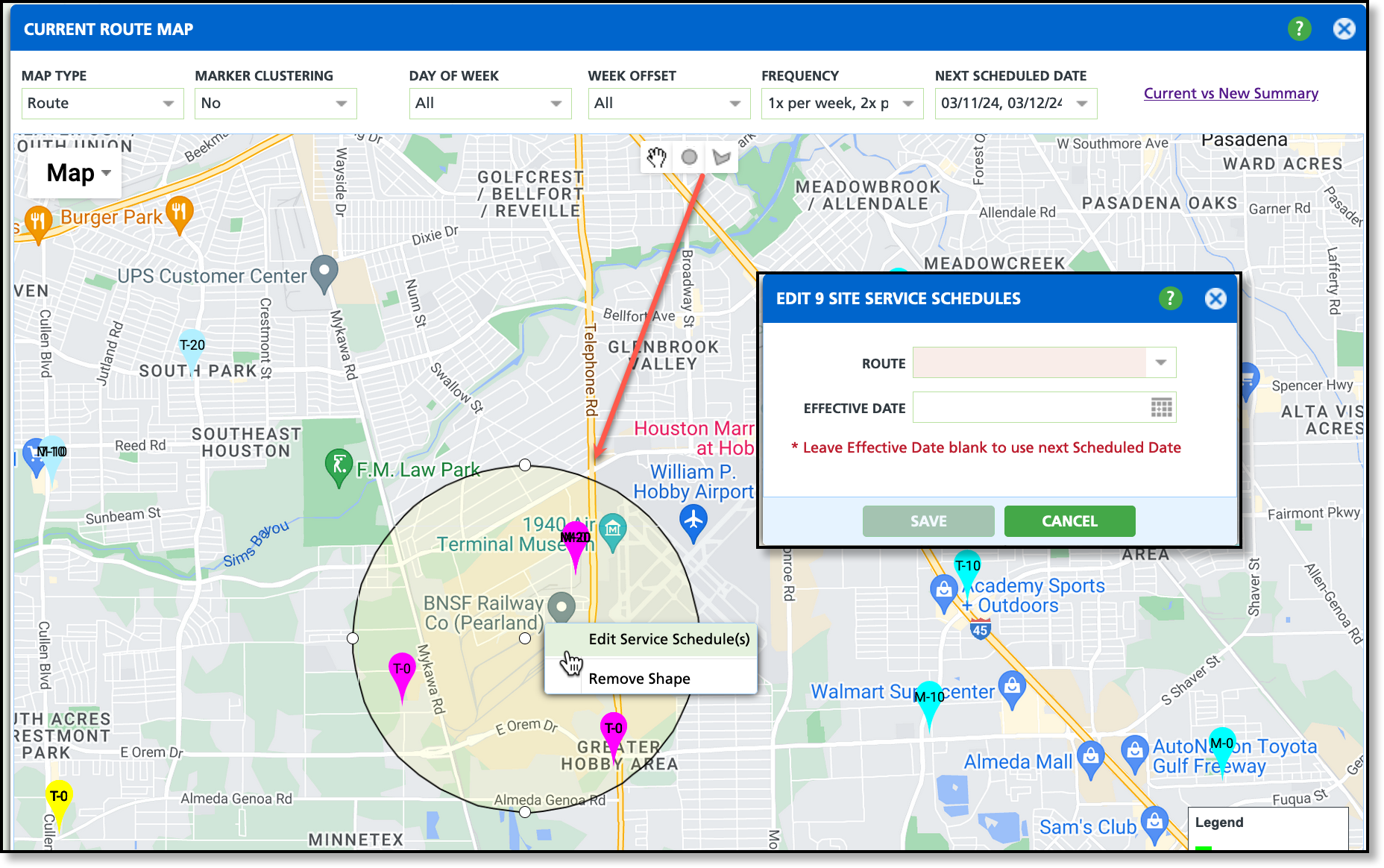Click the light blue T-20 route marker
Viewport: 1384px width, 868px height.
192,350
